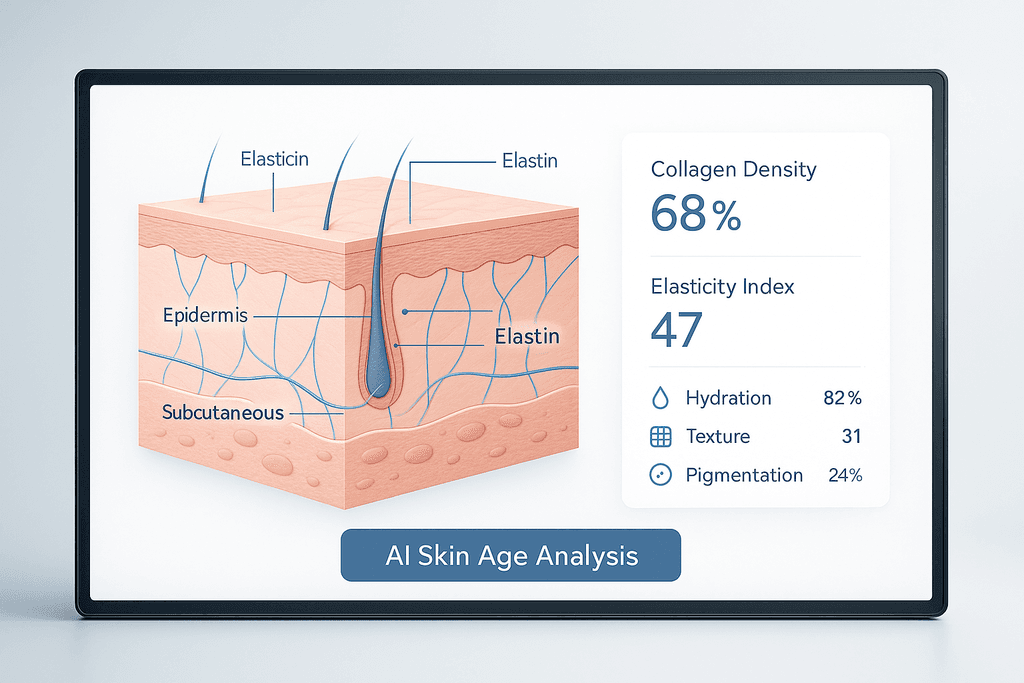
Task: Select the Epidermis diagram label
Action: tap(203, 315)
